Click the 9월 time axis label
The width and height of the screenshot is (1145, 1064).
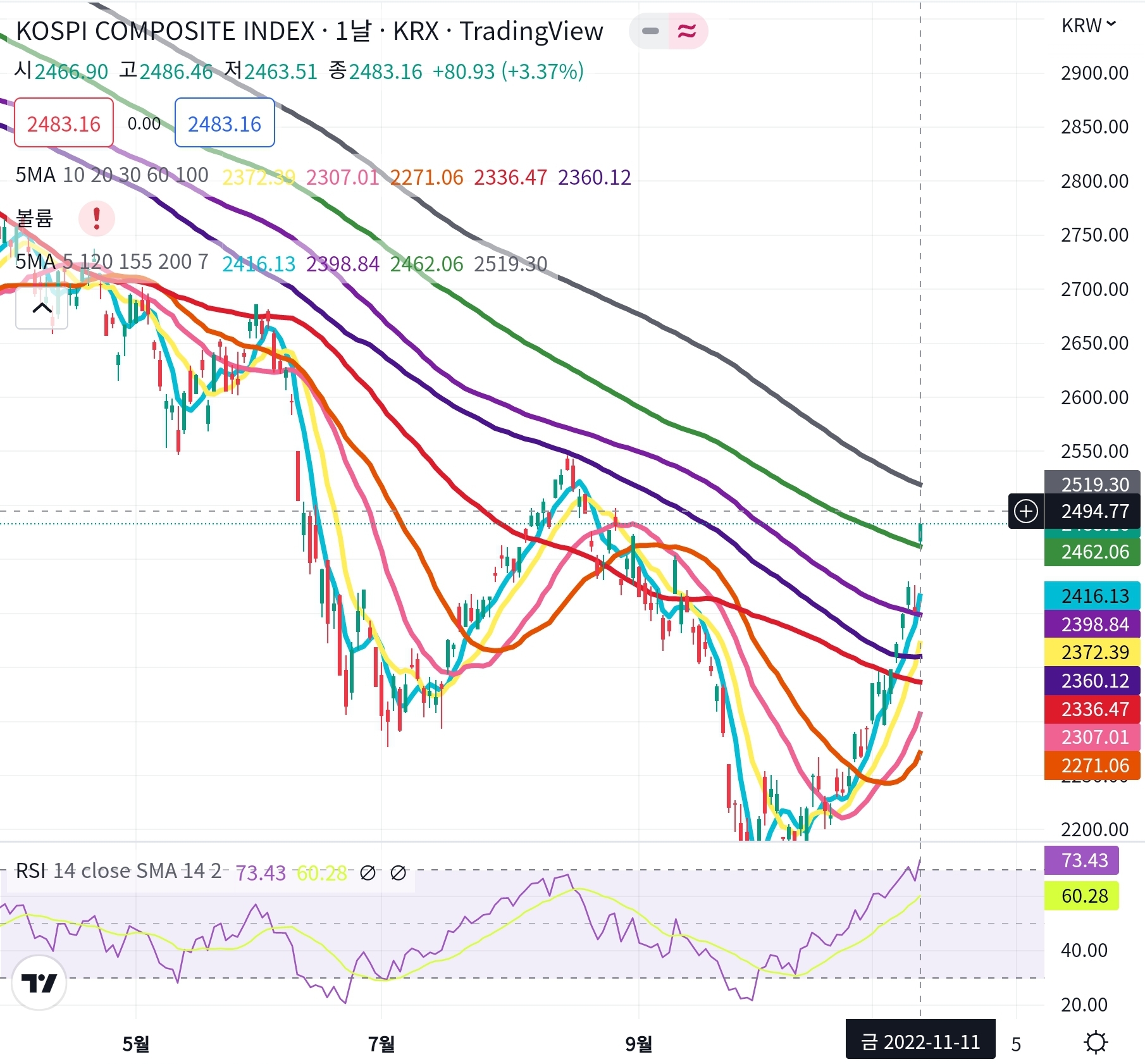tap(639, 1043)
